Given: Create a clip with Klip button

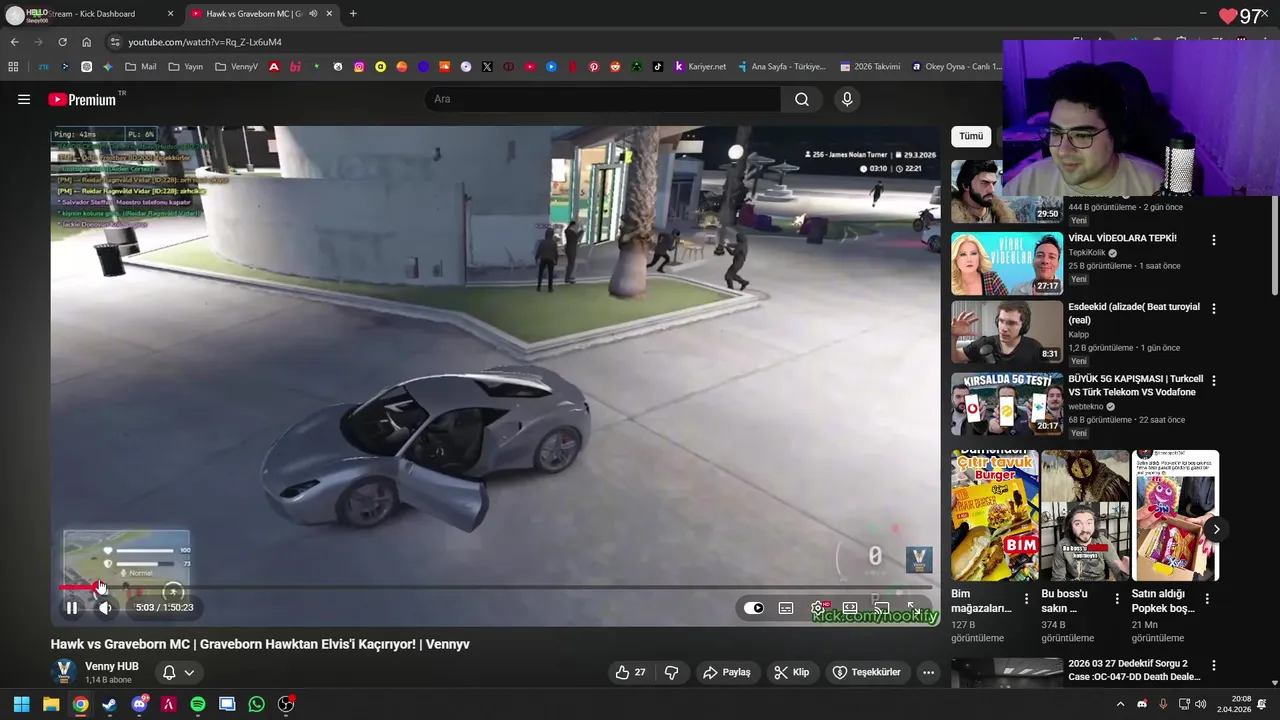Looking at the screenshot, I should coord(792,672).
